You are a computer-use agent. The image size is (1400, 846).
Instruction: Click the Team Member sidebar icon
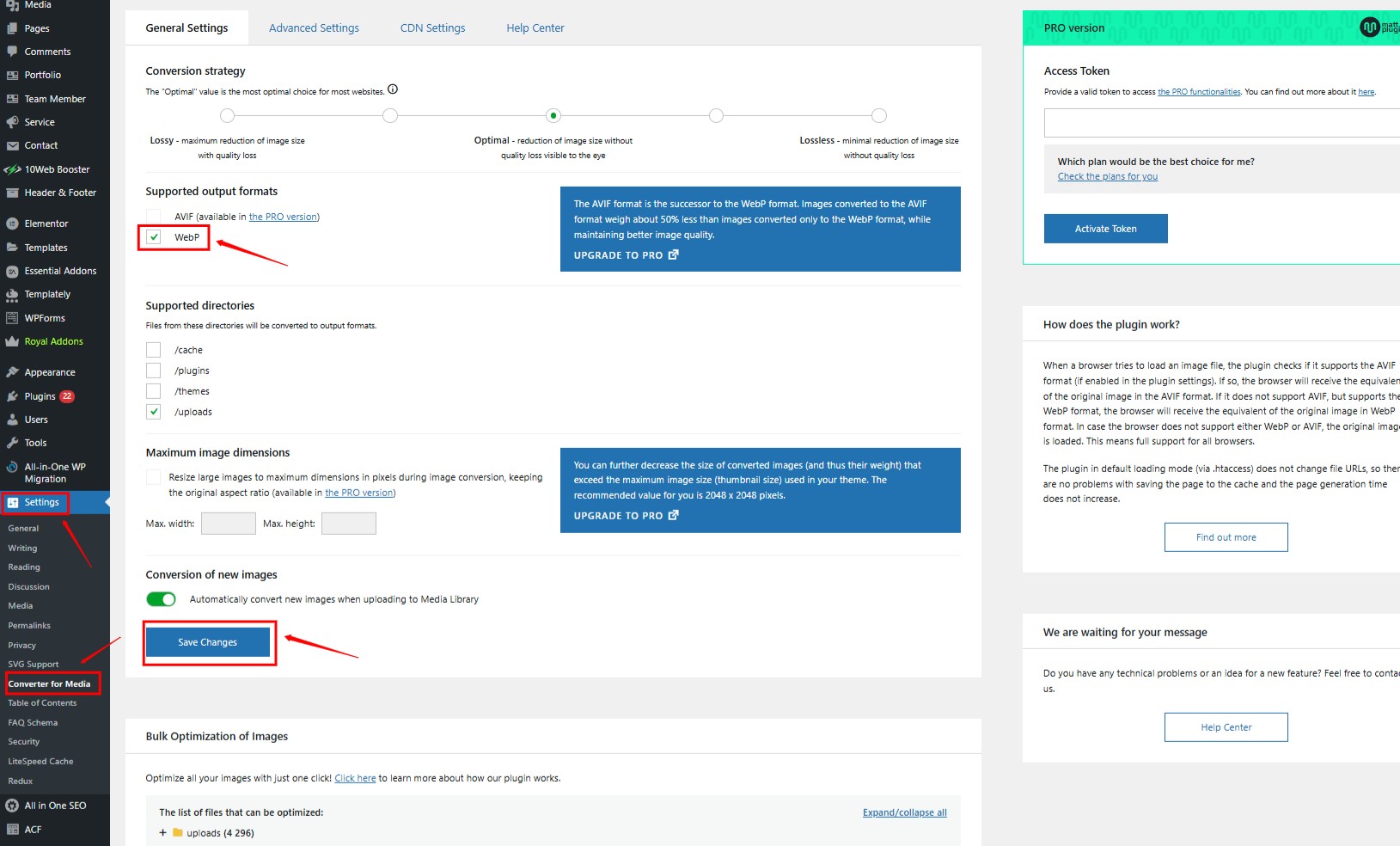pyautogui.click(x=12, y=99)
